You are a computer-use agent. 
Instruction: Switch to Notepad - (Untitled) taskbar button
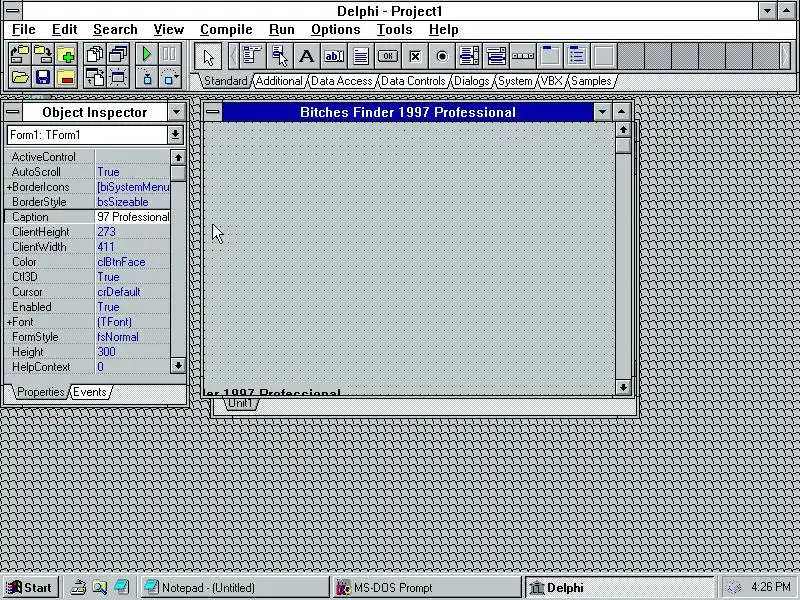tap(235, 588)
